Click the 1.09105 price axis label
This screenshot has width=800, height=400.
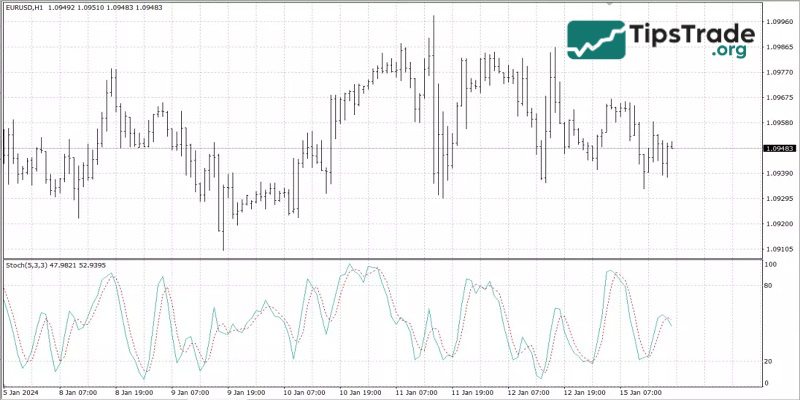click(778, 249)
